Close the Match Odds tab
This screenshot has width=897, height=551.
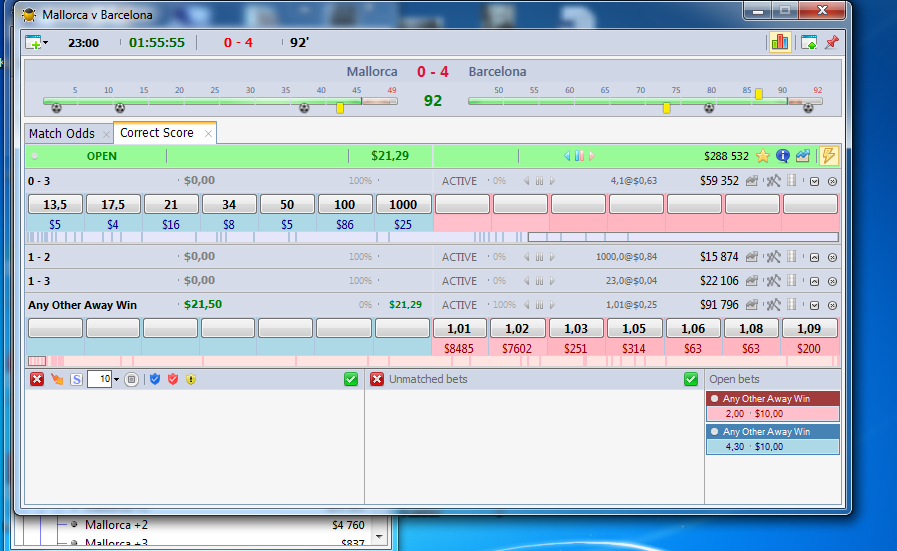tap(106, 134)
